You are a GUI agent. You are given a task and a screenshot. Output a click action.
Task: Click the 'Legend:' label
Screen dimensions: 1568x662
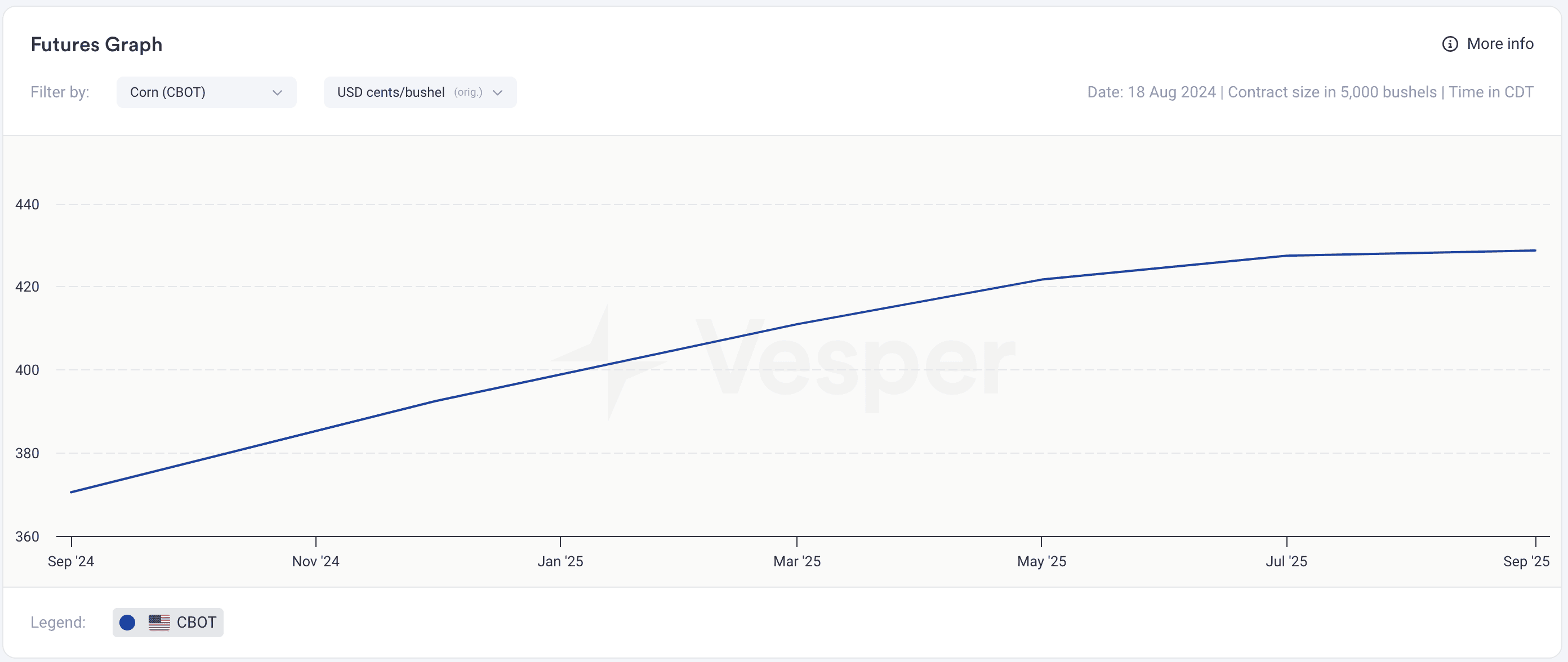pos(59,623)
